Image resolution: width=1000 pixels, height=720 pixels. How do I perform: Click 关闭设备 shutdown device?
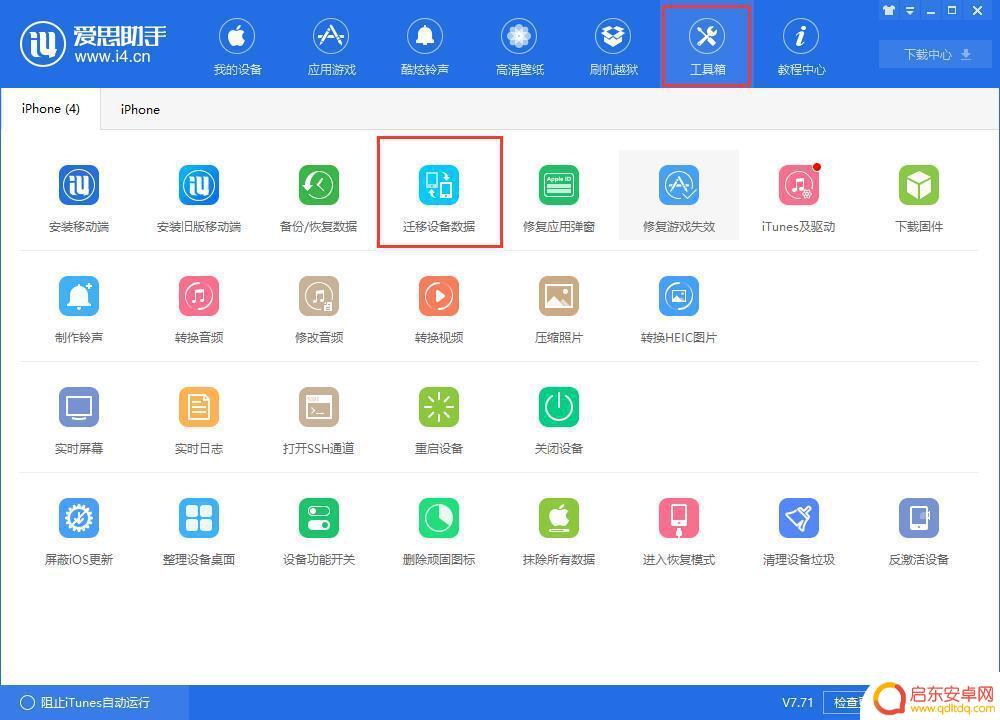[x=559, y=420]
